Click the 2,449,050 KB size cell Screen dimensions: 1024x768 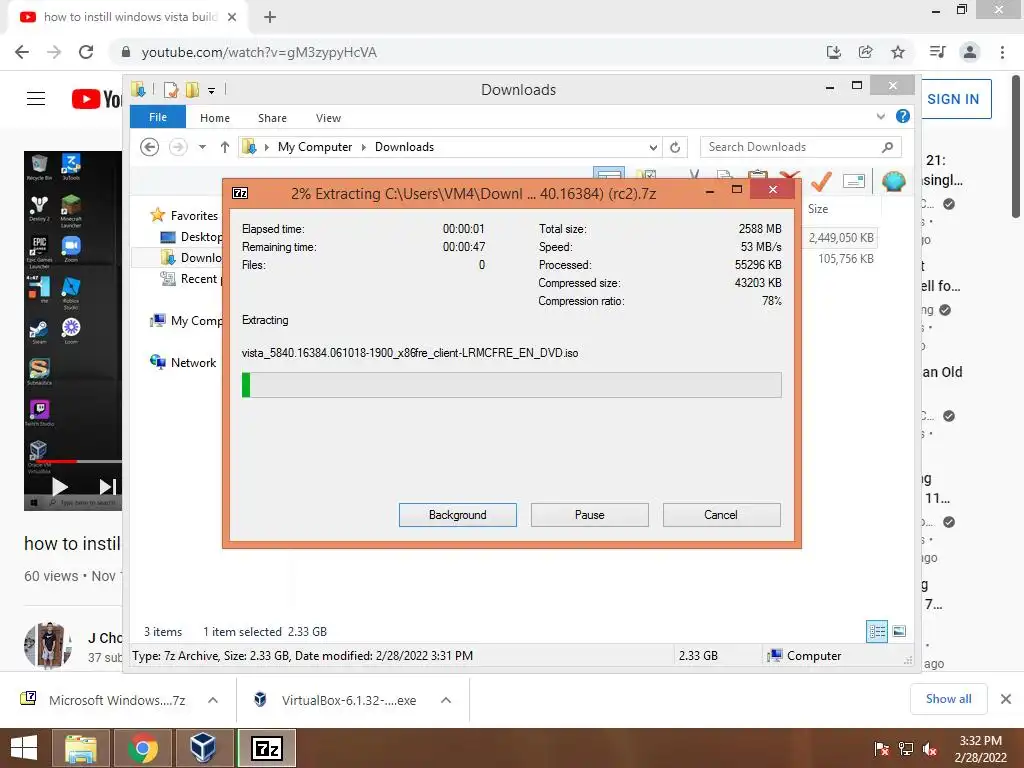click(841, 238)
